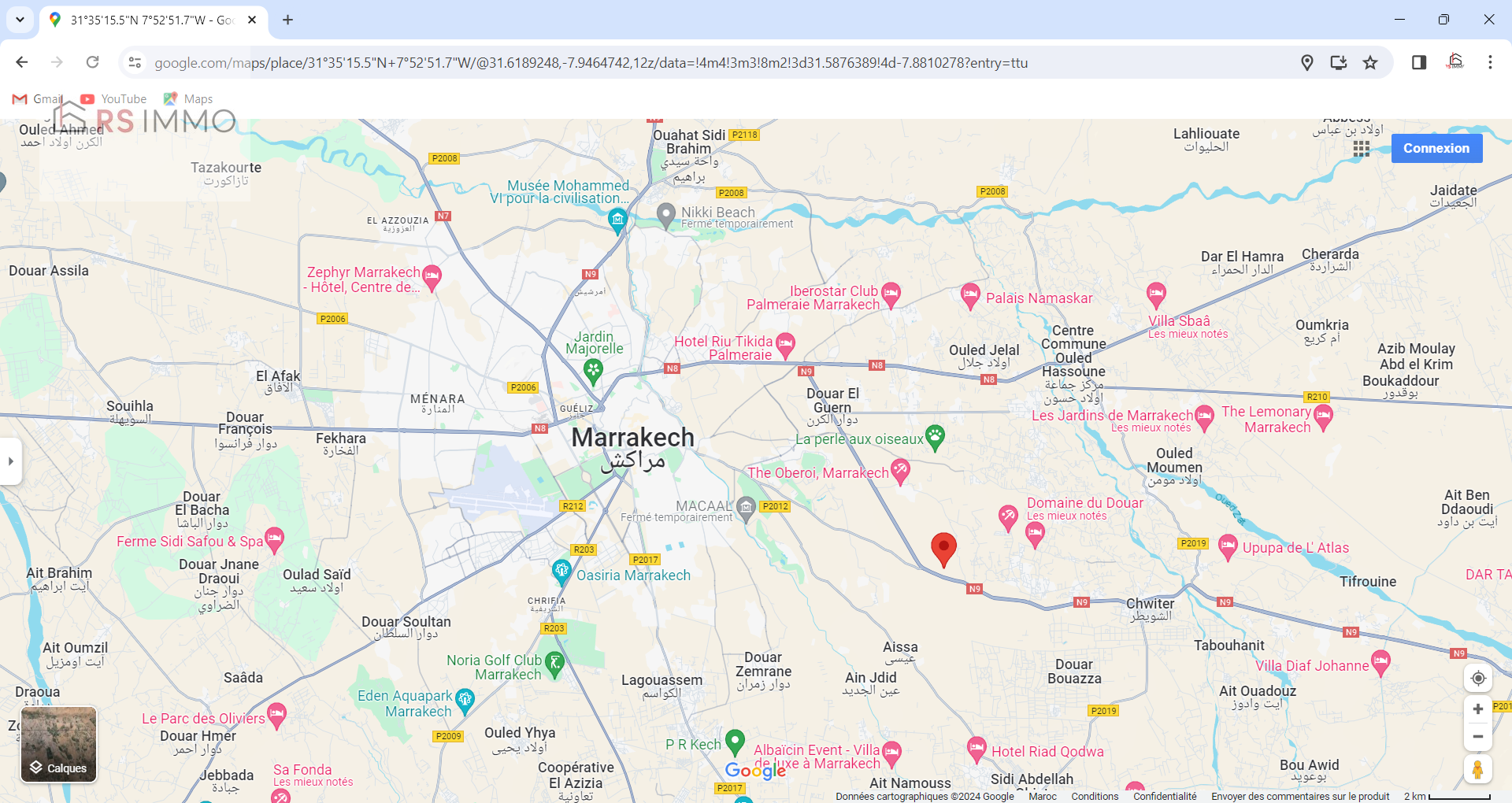Screen dimensions: 1512x803
Task: Reload the current page
Action: click(x=92, y=62)
